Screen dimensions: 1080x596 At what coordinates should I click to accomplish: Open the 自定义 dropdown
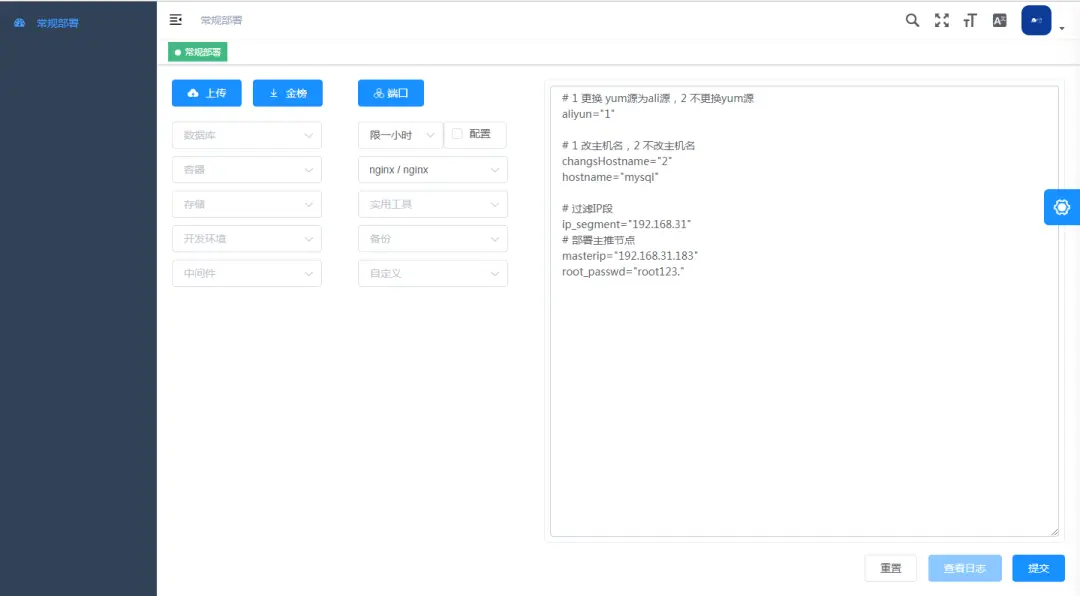point(433,273)
